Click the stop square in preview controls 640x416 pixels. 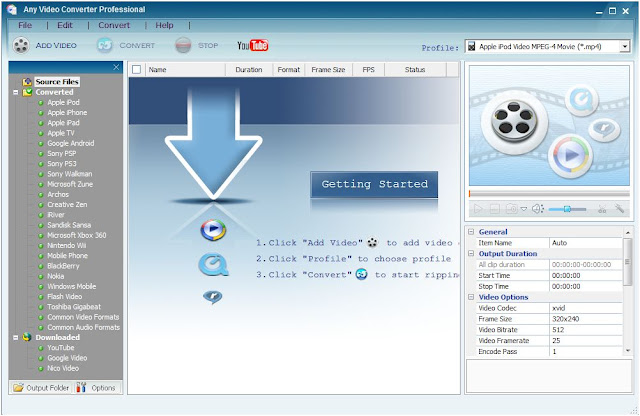(494, 209)
